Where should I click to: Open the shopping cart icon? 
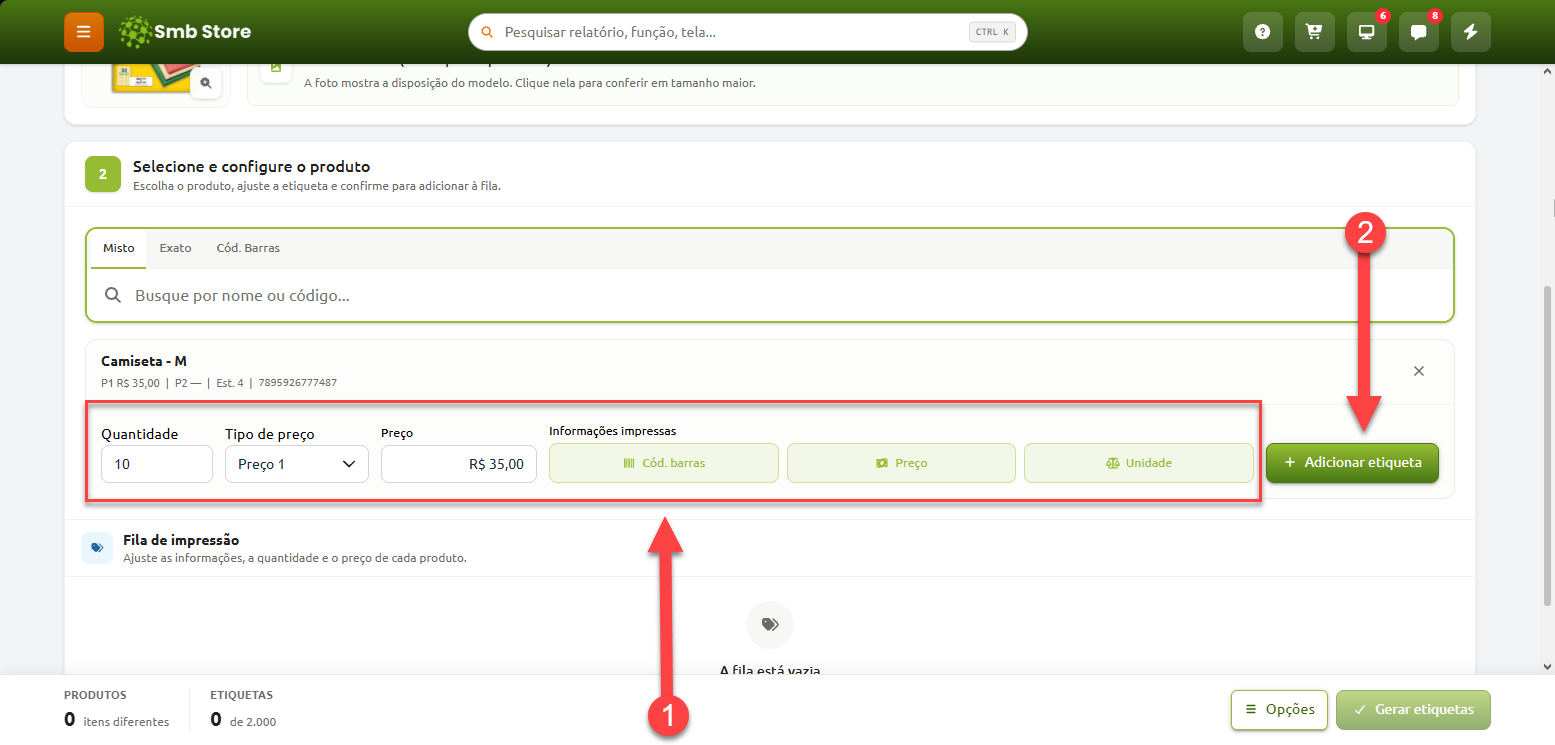(x=1315, y=32)
